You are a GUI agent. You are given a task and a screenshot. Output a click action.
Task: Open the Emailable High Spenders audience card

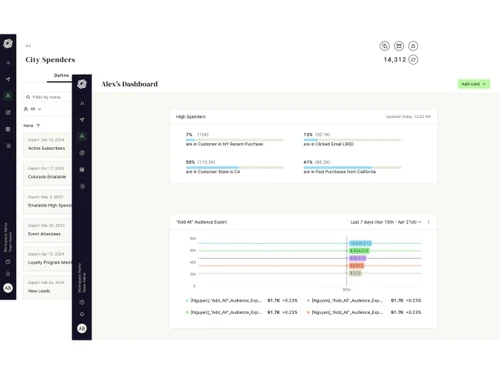pos(48,202)
